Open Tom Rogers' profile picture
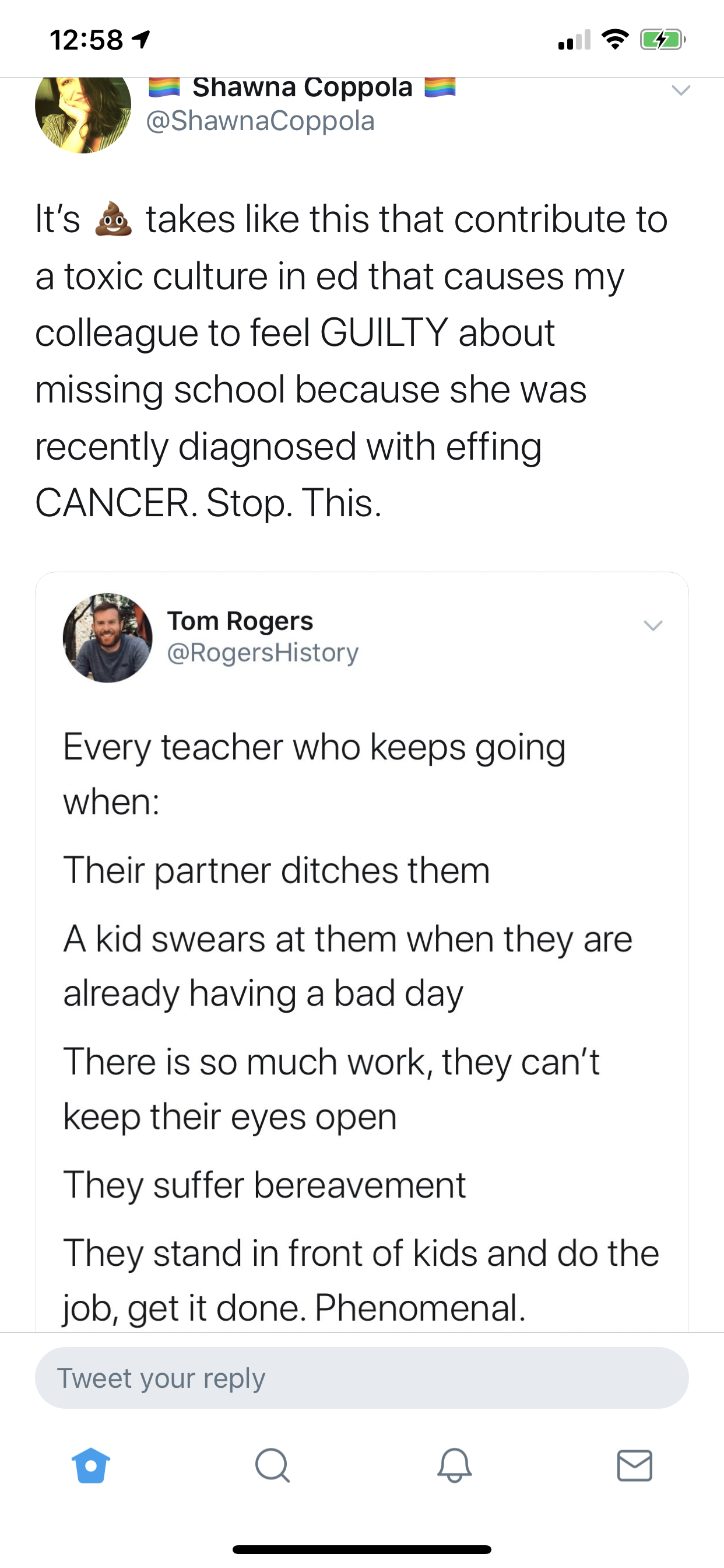724x1568 pixels. pos(108,638)
